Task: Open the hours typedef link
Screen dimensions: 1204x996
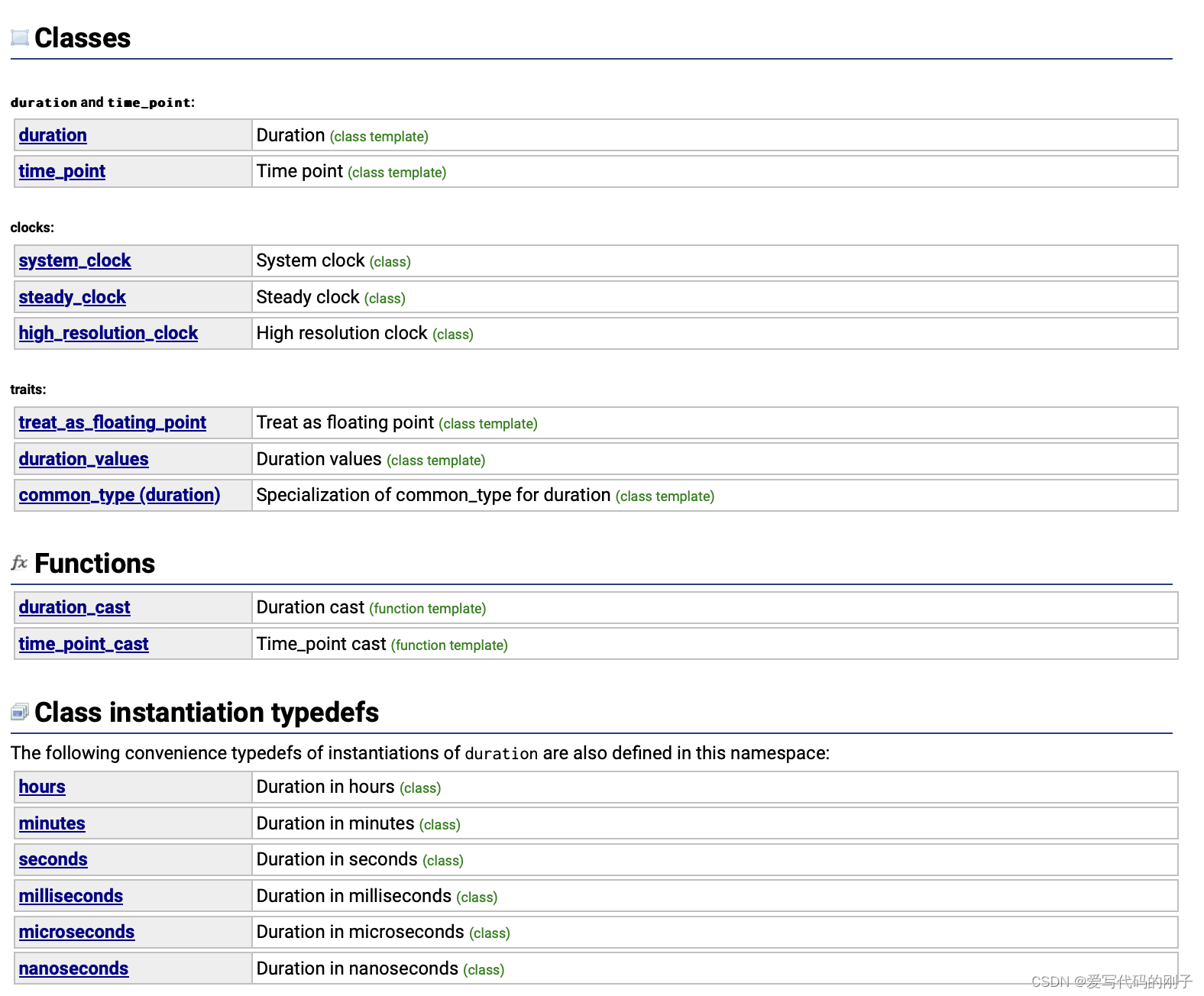Action: tap(42, 787)
